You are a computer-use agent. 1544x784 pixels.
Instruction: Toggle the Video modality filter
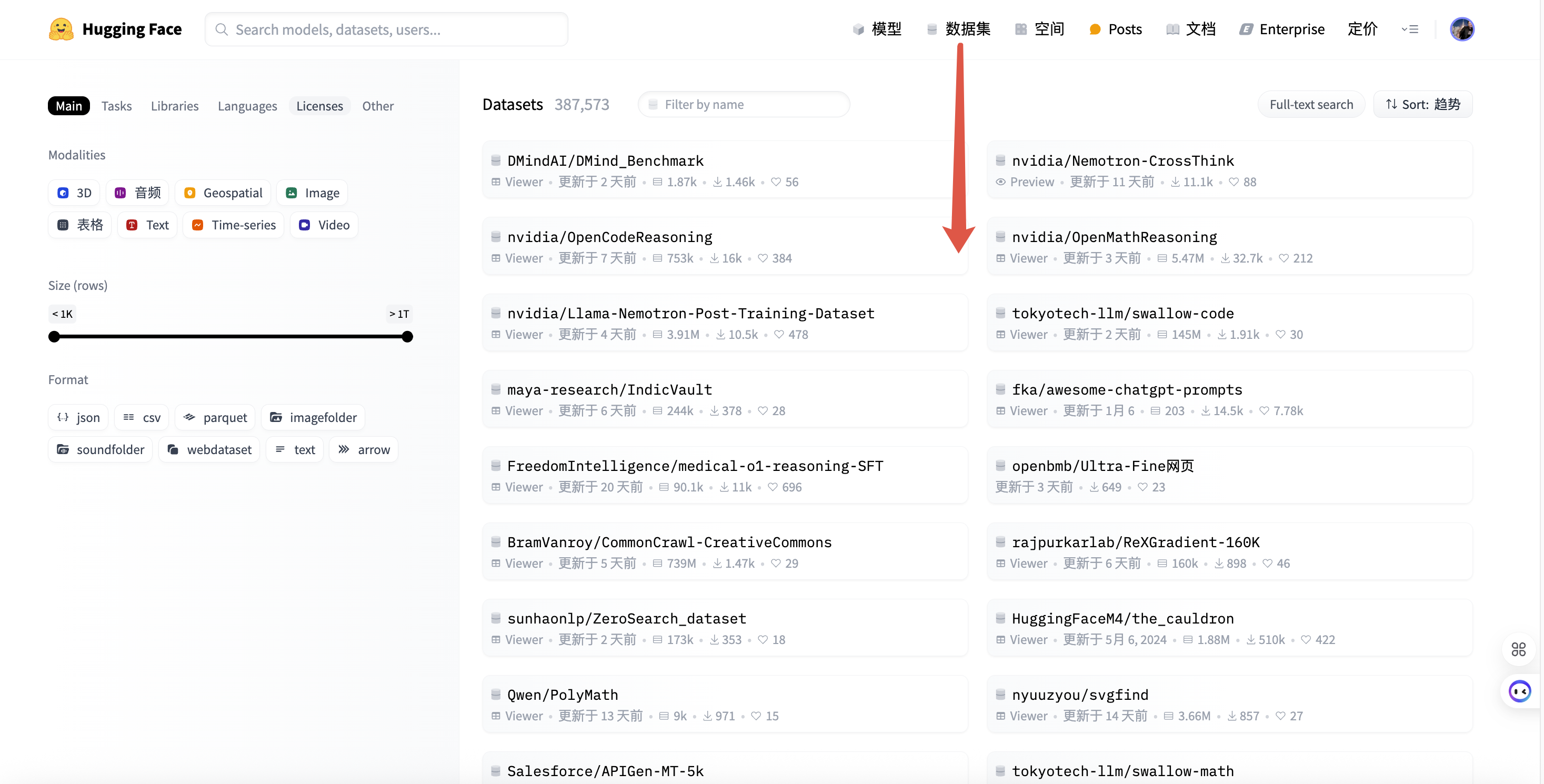point(324,225)
